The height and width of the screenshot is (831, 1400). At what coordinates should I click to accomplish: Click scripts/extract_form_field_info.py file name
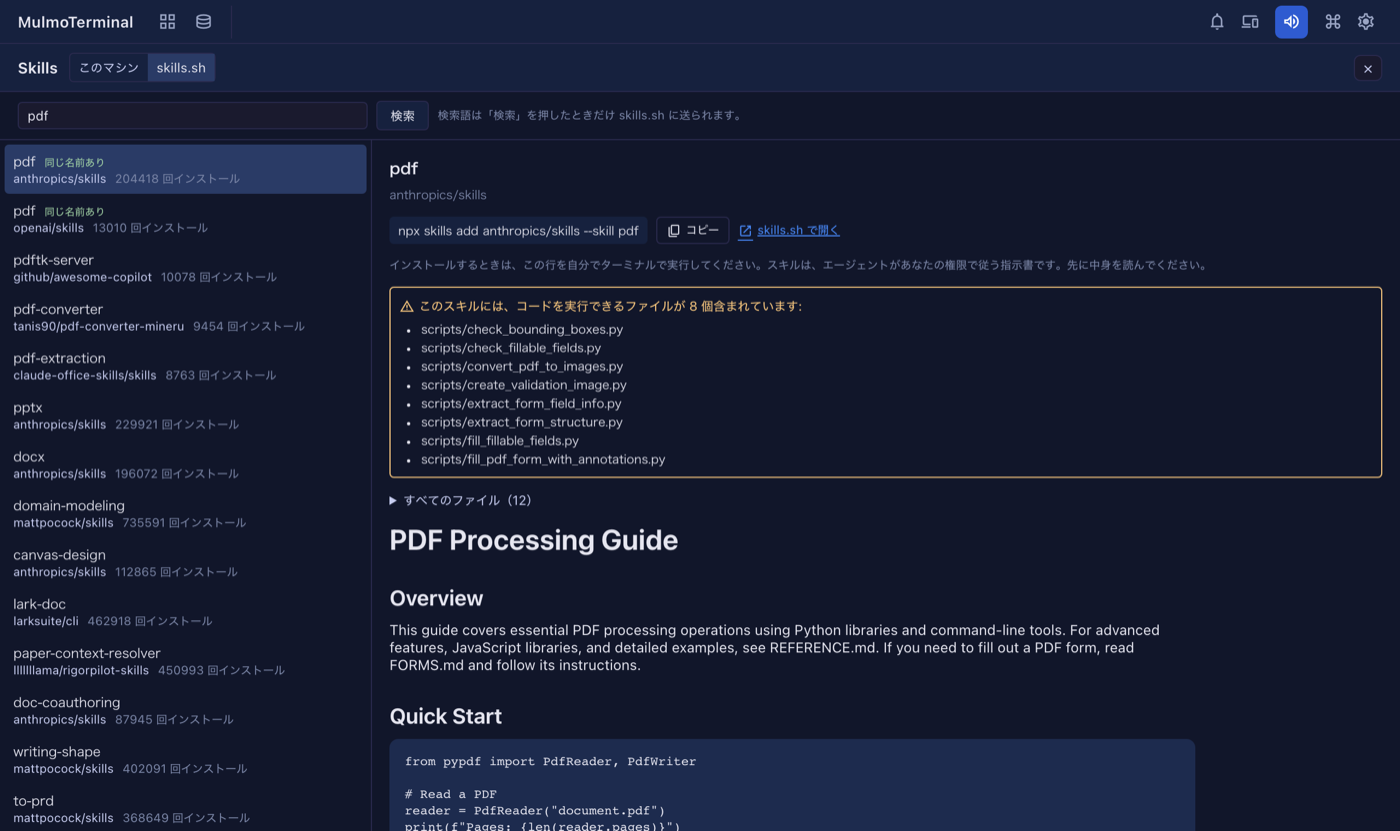pyautogui.click(x=521, y=404)
